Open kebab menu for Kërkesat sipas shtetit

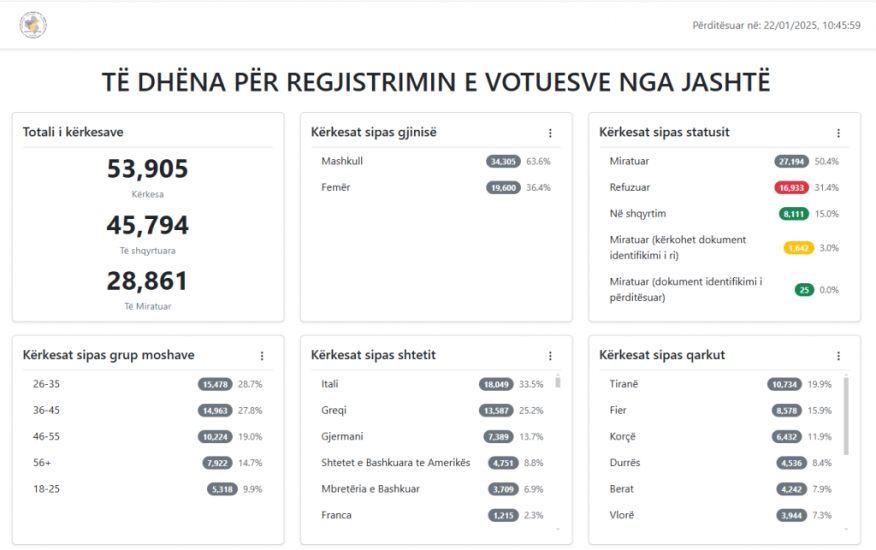click(x=550, y=356)
